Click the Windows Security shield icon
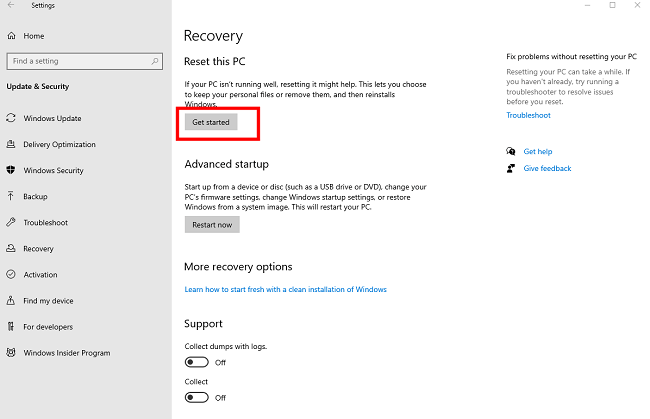The height and width of the screenshot is (419, 650). (x=11, y=170)
